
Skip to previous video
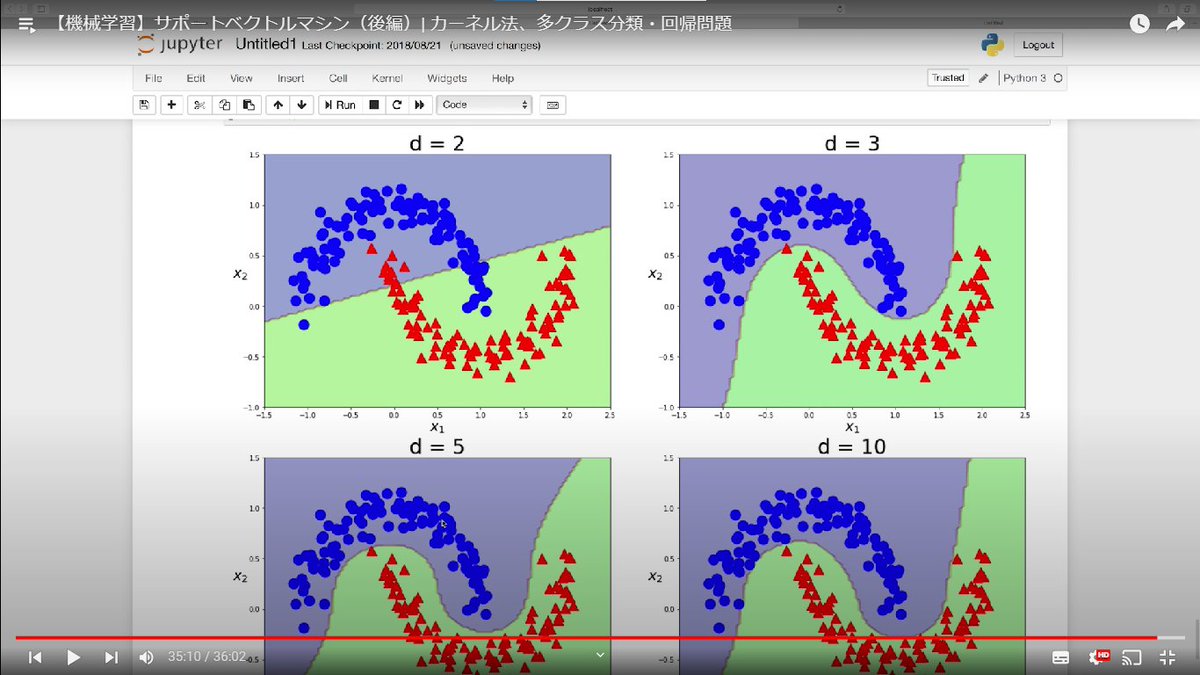(35, 657)
